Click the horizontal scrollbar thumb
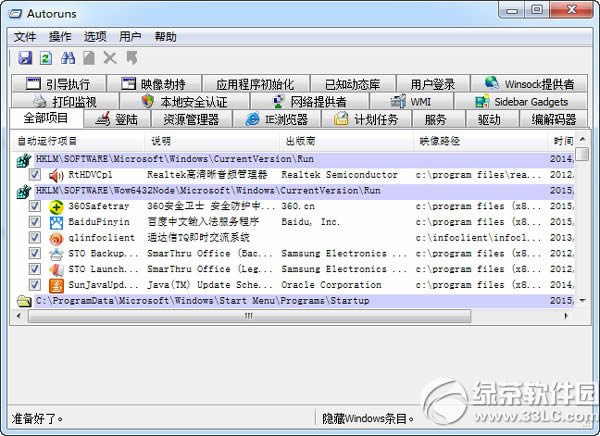Viewport: 600px width, 436px height. click(x=249, y=316)
